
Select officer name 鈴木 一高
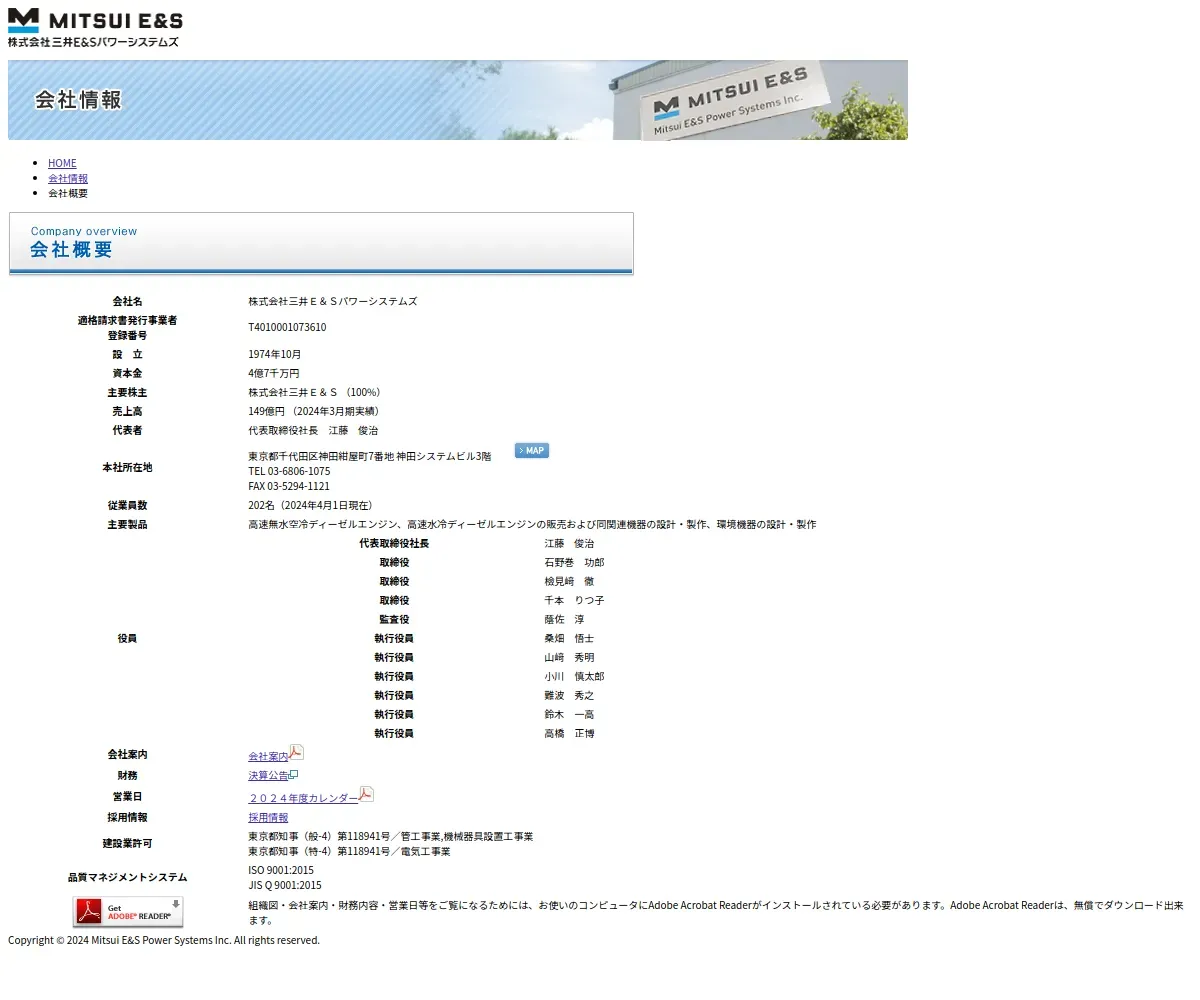569,714
